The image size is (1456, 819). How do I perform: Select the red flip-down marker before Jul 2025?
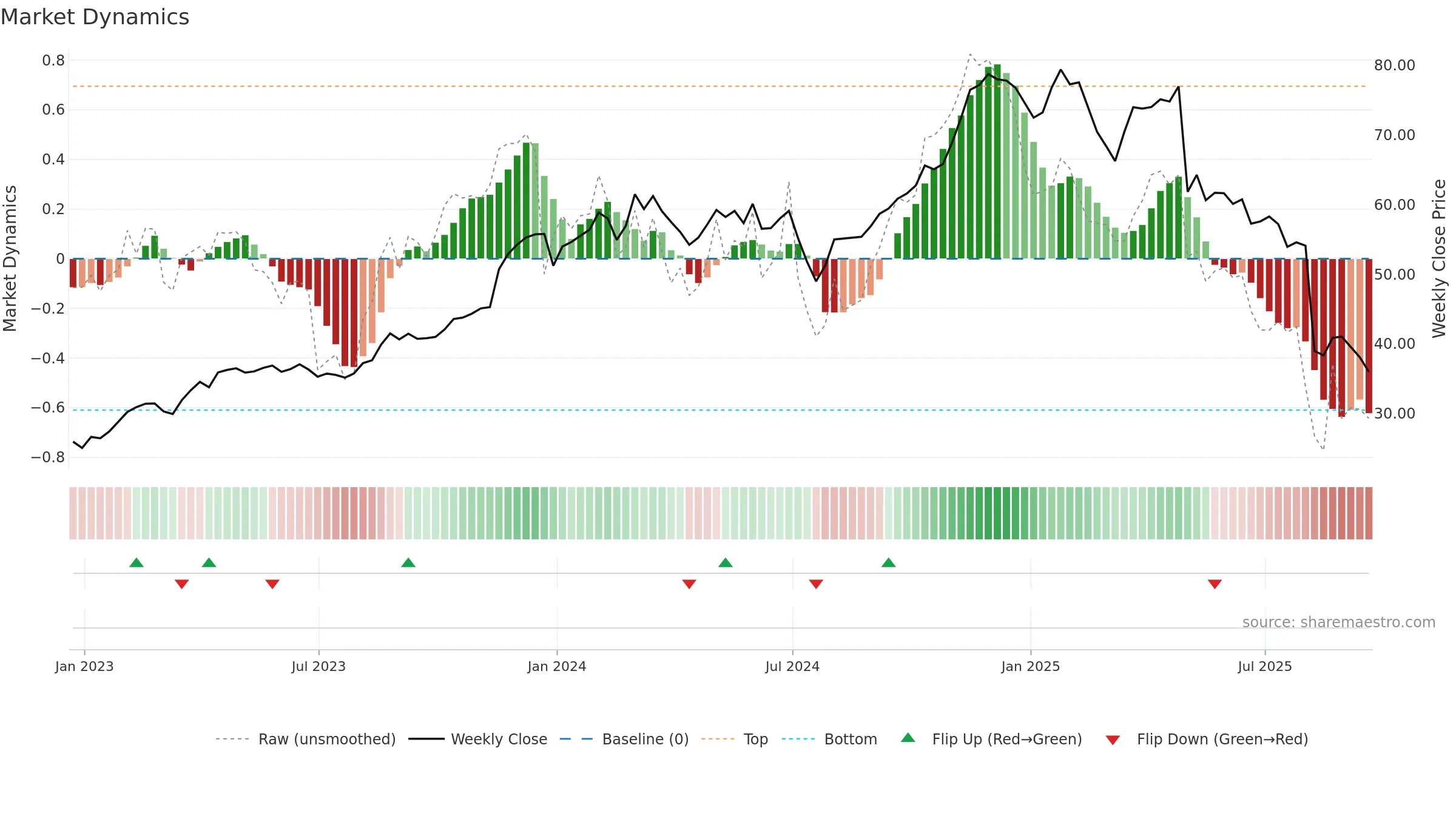coord(1215,584)
